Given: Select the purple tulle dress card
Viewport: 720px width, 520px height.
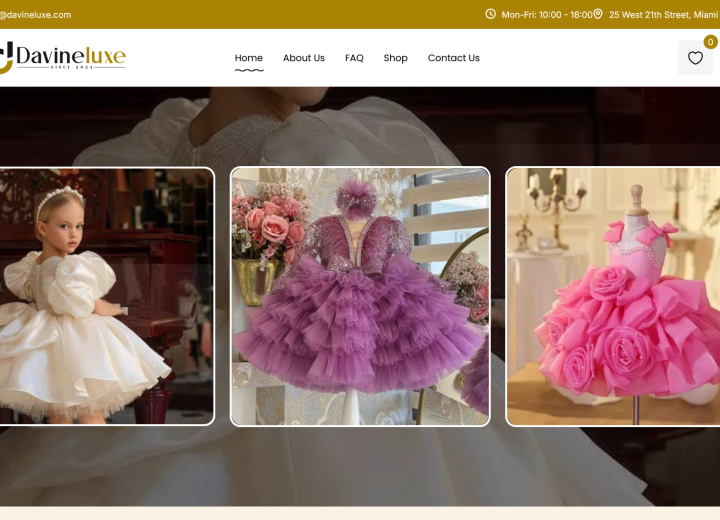Looking at the screenshot, I should (360, 296).
